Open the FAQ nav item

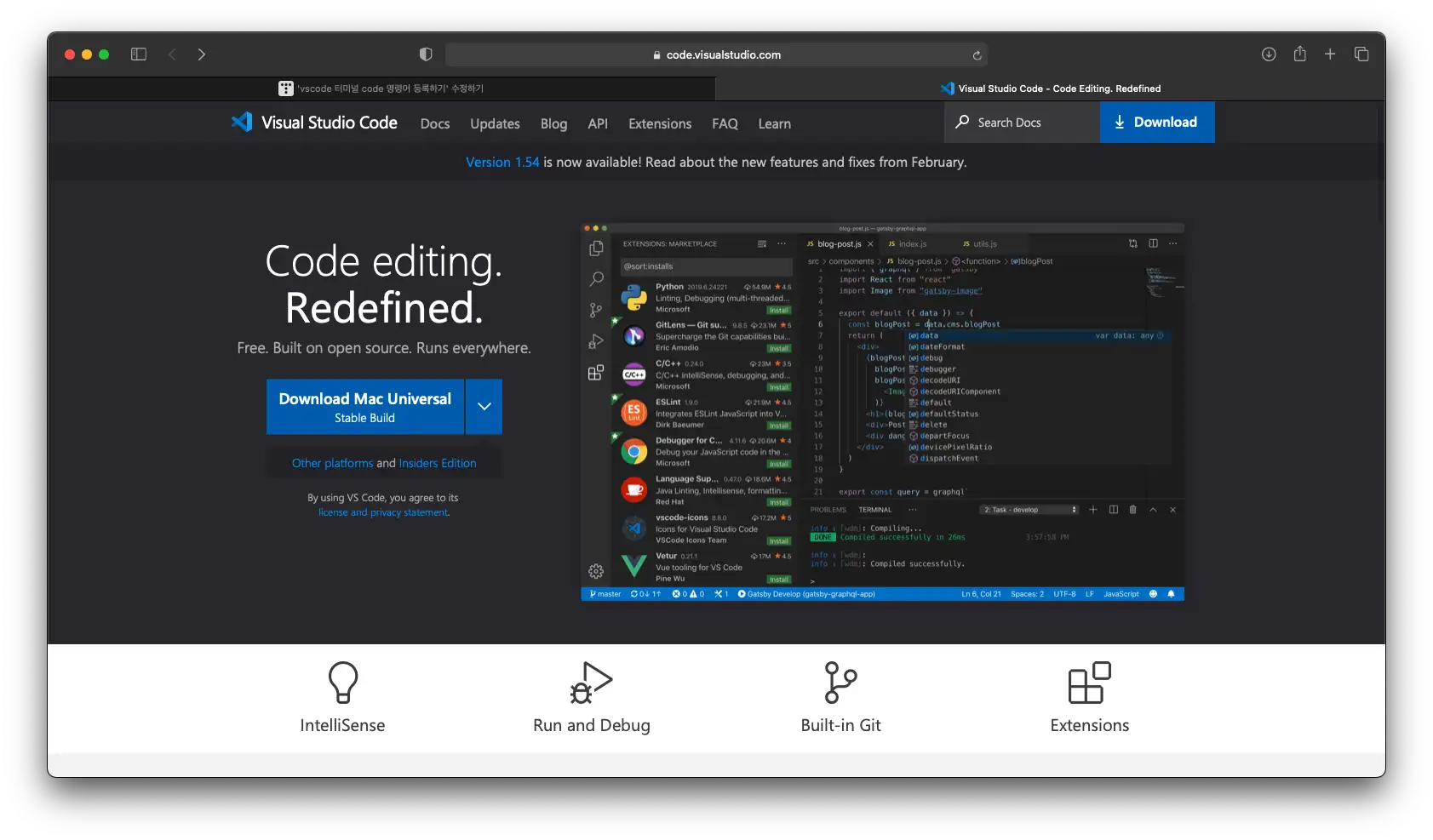pos(725,123)
